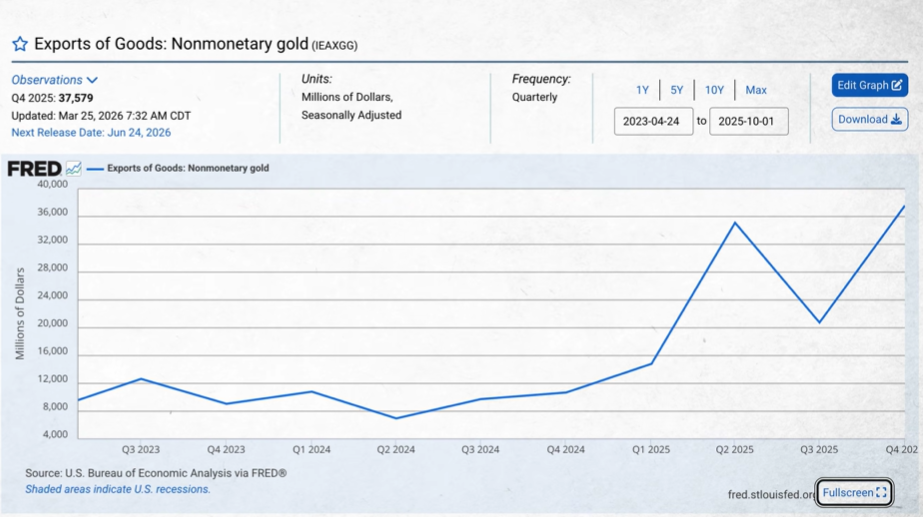Show the Max date range
The image size is (923, 517).
(756, 90)
